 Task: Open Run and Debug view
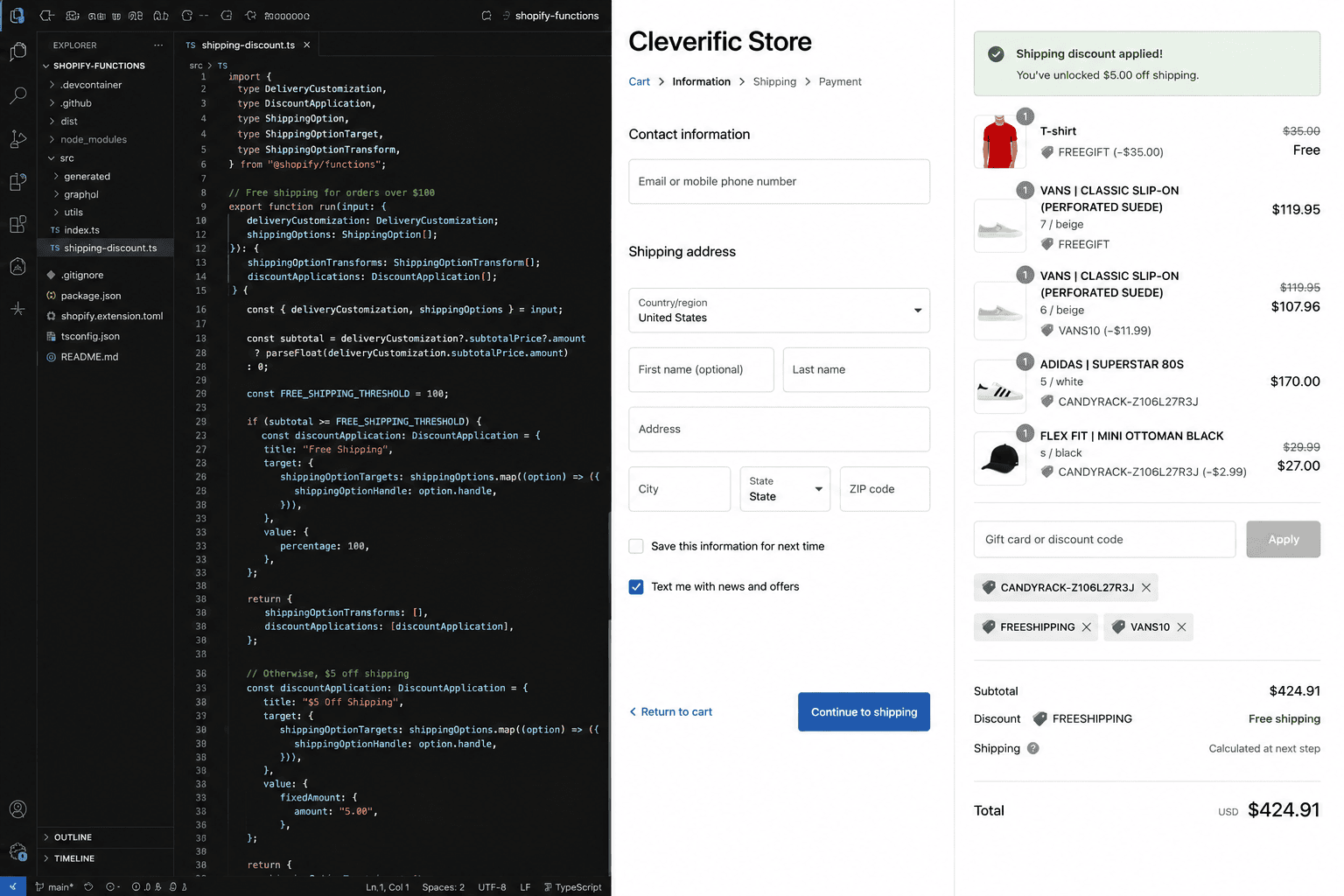pyautogui.click(x=17, y=181)
